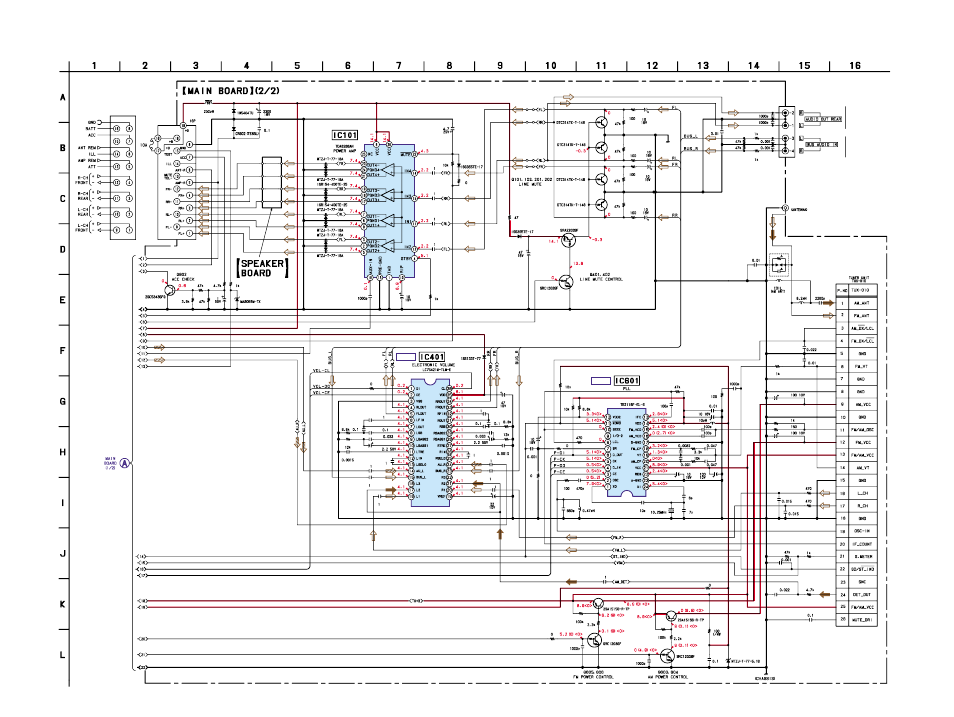Screen dimensions: 954x717
Task: Select the IC601 reference label
Action: (x=627, y=380)
